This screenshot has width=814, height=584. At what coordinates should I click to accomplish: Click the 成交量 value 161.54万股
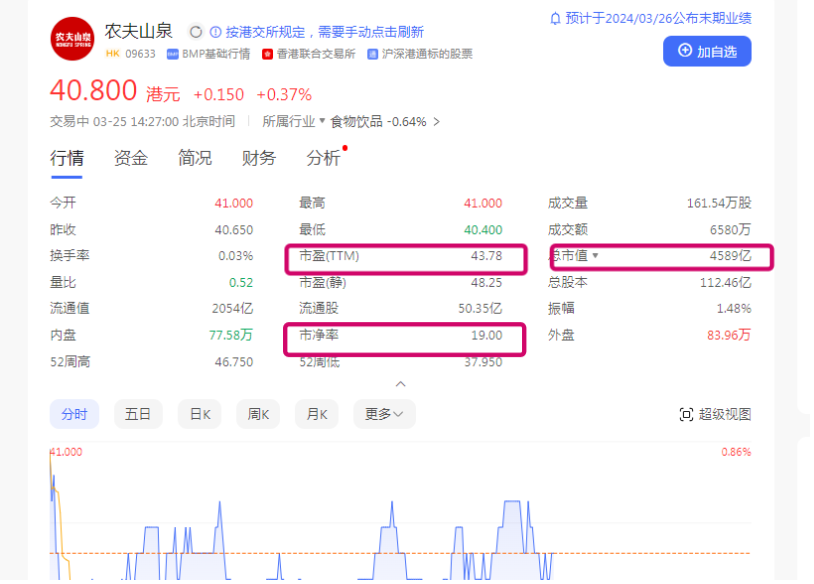click(x=719, y=203)
